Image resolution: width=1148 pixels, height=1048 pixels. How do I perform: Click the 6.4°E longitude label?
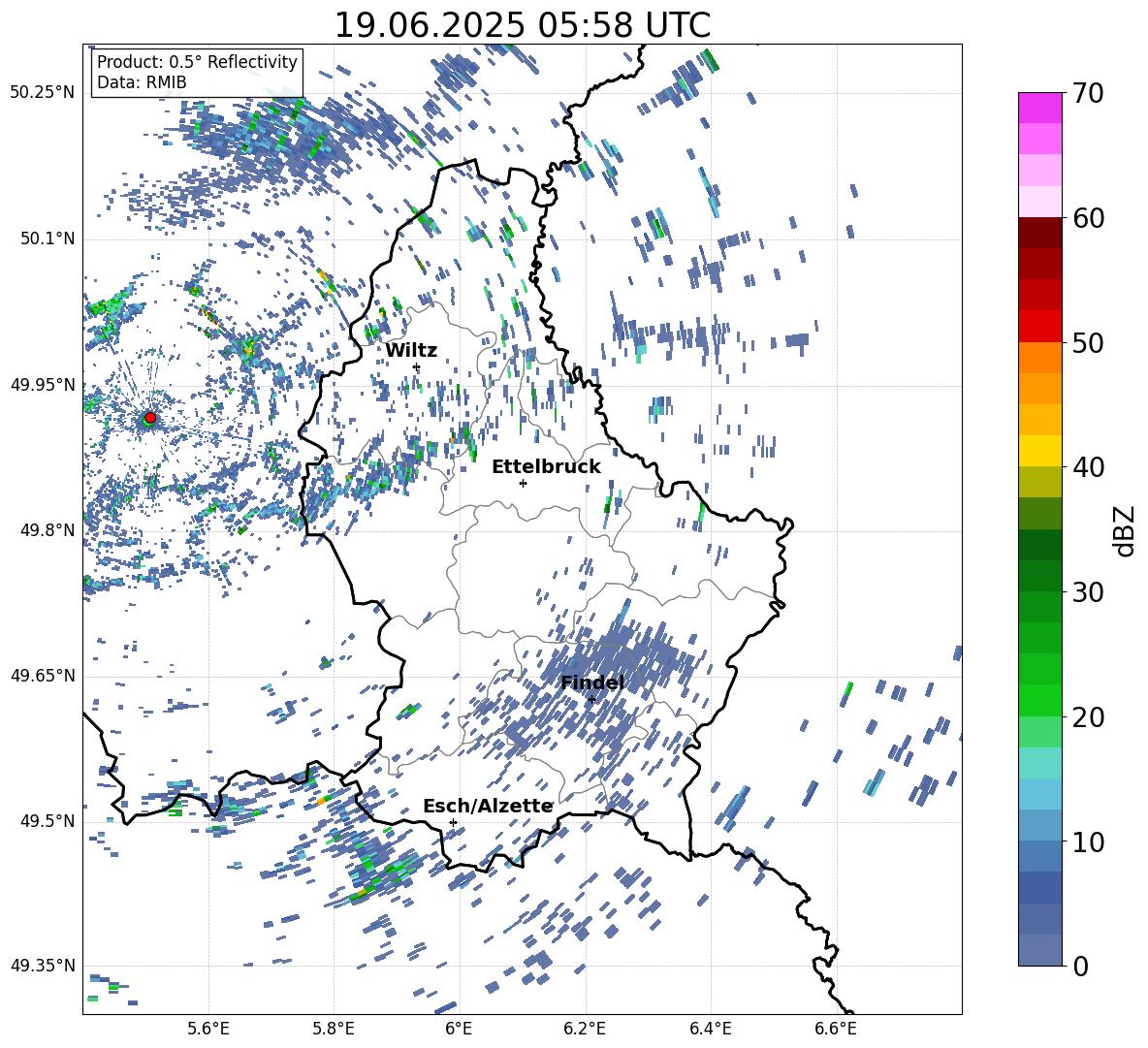(x=710, y=1029)
